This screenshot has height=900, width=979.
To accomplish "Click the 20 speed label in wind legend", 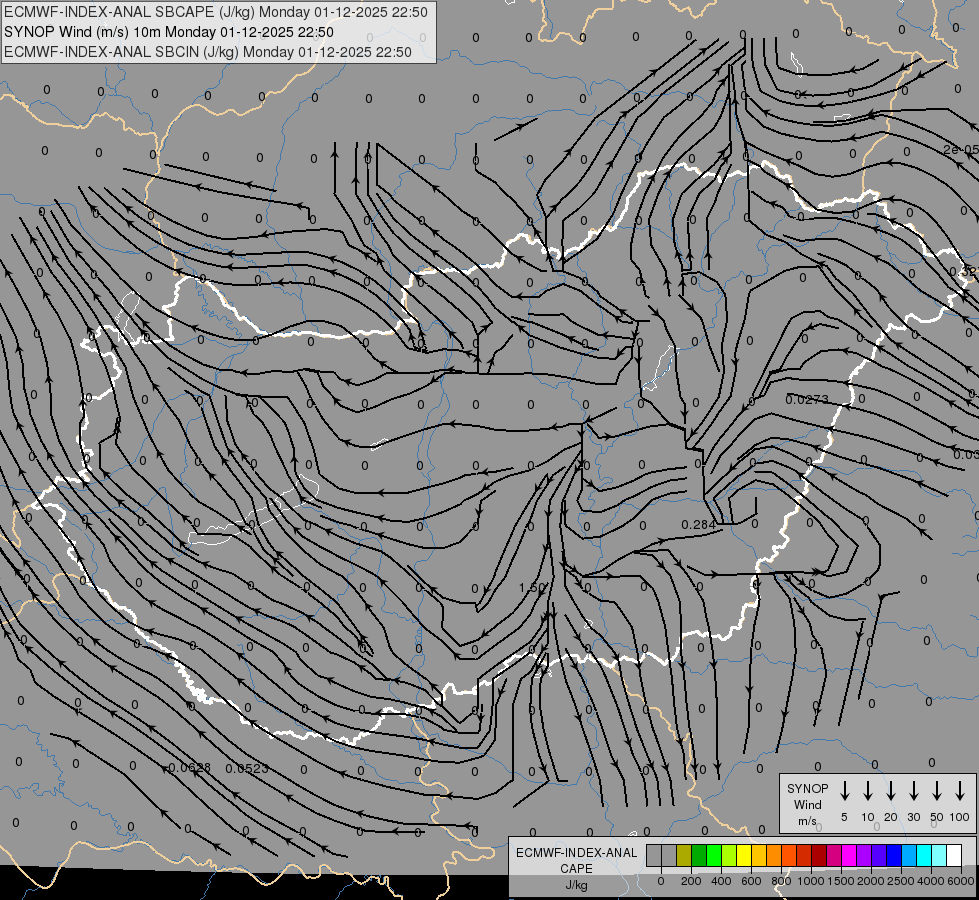I will [890, 817].
